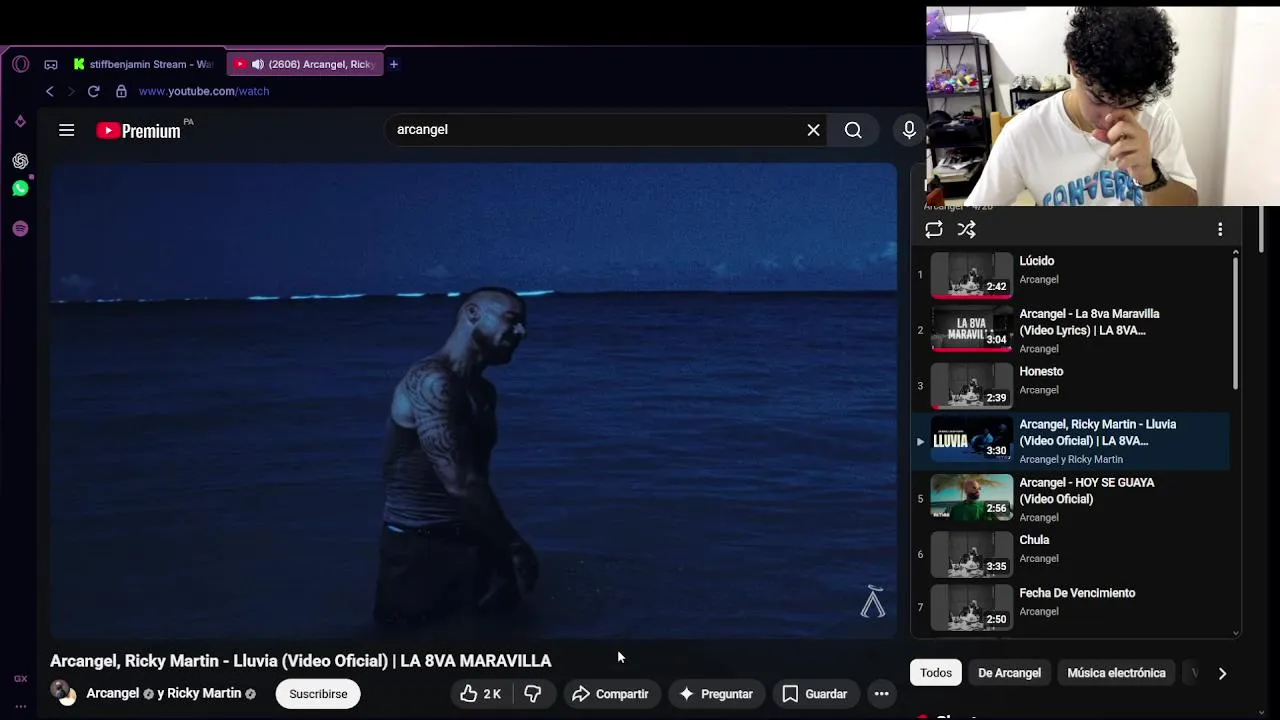Open more actions three-dot menu

(881, 694)
